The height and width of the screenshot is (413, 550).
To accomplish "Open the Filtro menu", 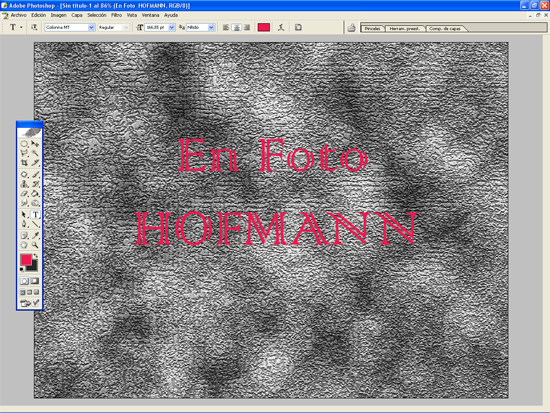I will (116, 15).
